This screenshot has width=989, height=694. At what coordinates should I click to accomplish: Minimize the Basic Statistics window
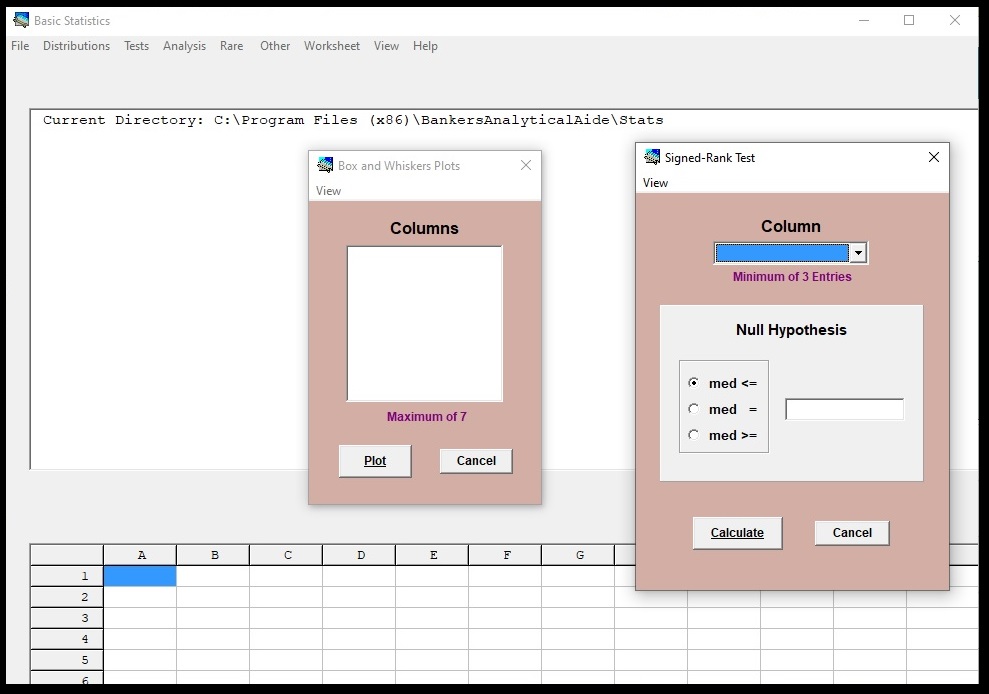864,20
